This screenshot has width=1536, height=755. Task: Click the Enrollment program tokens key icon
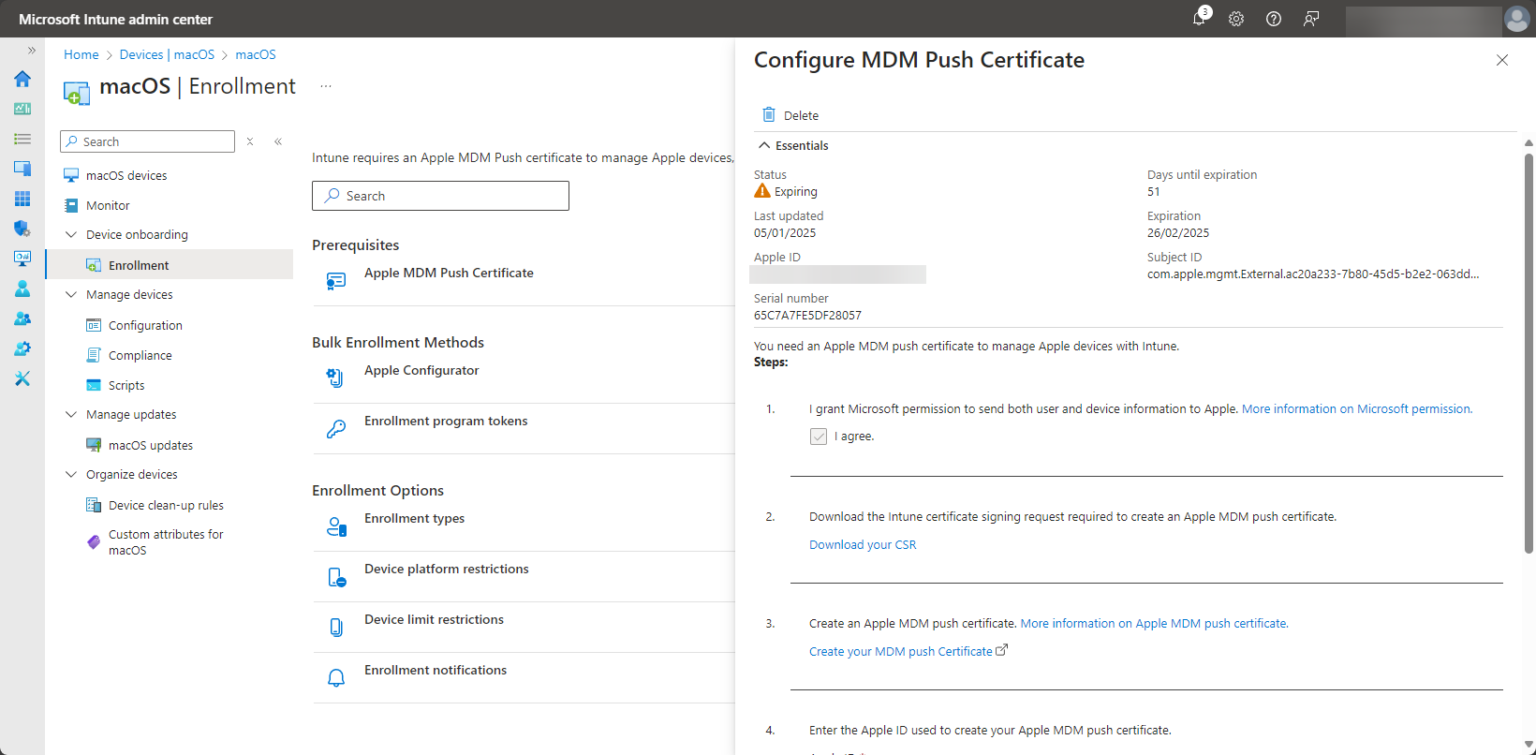336,429
